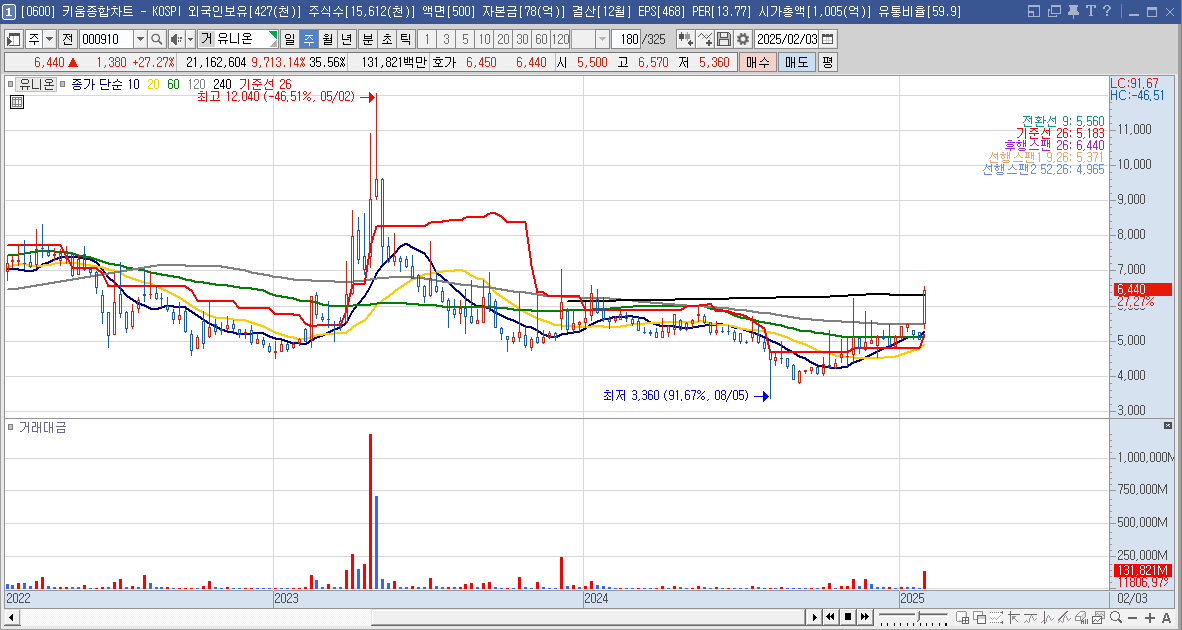Close the 거래대금 panel with x icon
This screenshot has width=1182, height=630.
(x=1168, y=426)
